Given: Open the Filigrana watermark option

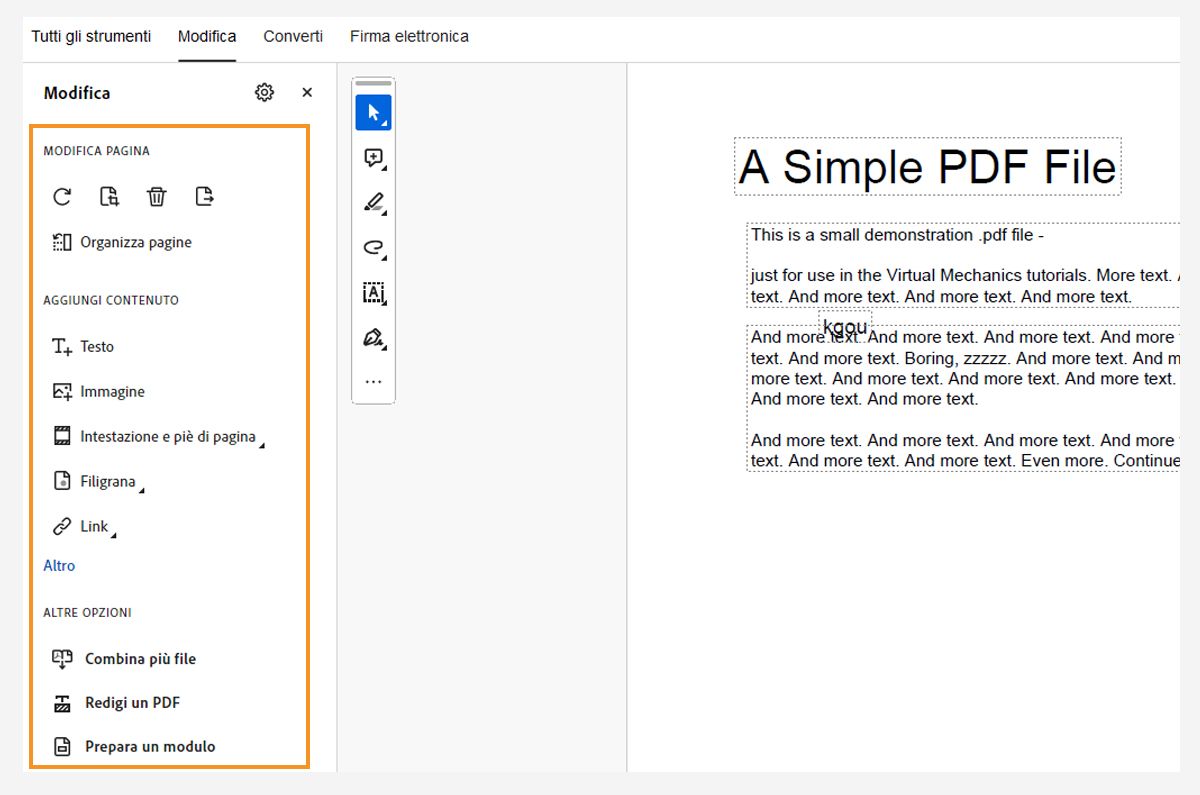Looking at the screenshot, I should point(97,481).
